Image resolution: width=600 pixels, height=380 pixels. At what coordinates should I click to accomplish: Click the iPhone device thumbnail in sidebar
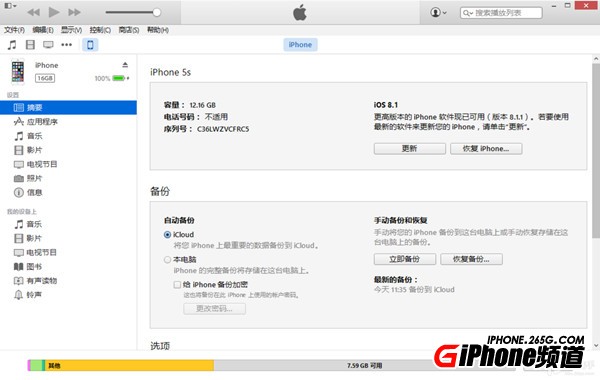pyautogui.click(x=18, y=71)
